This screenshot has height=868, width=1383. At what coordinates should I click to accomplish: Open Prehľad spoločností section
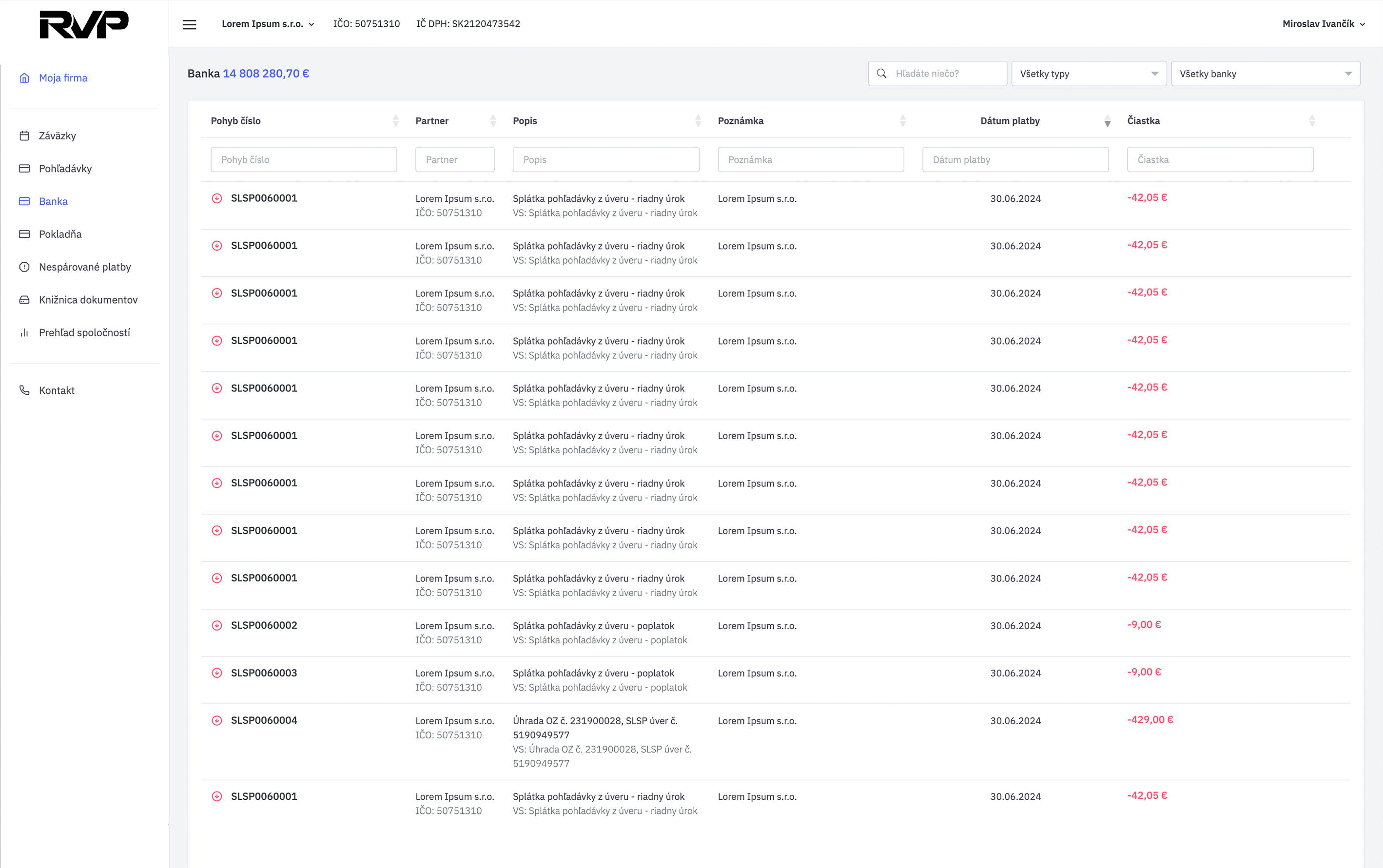click(x=84, y=333)
